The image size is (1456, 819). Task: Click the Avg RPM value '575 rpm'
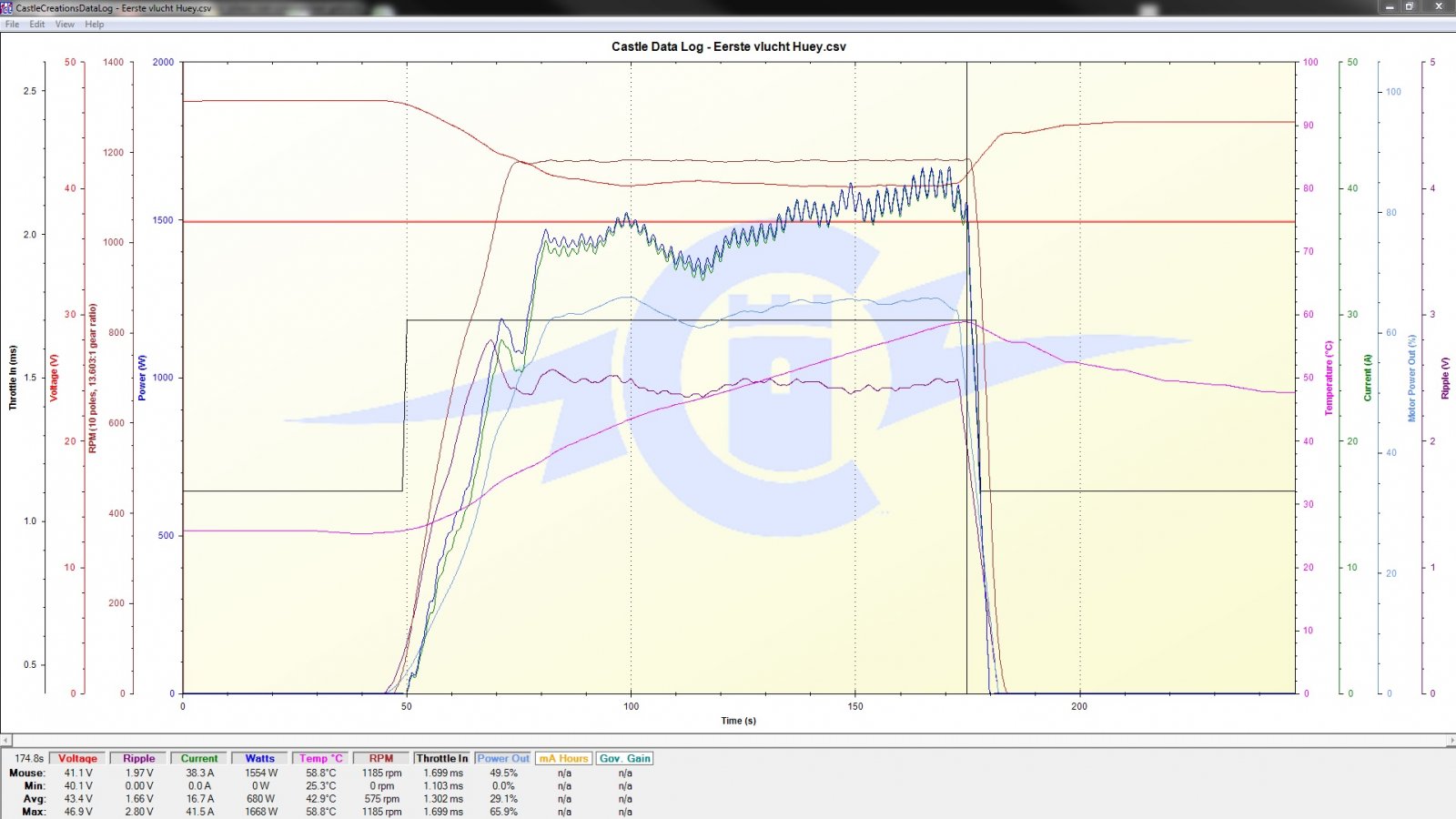(x=382, y=799)
